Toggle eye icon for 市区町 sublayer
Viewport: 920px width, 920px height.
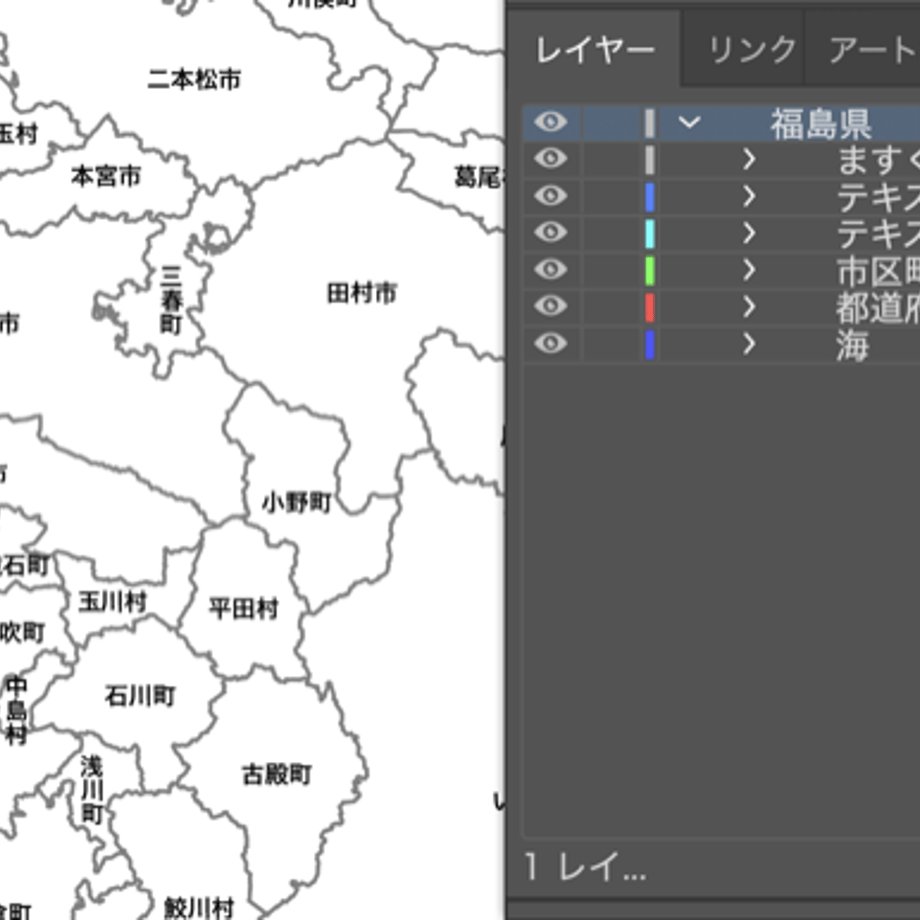(x=550, y=270)
